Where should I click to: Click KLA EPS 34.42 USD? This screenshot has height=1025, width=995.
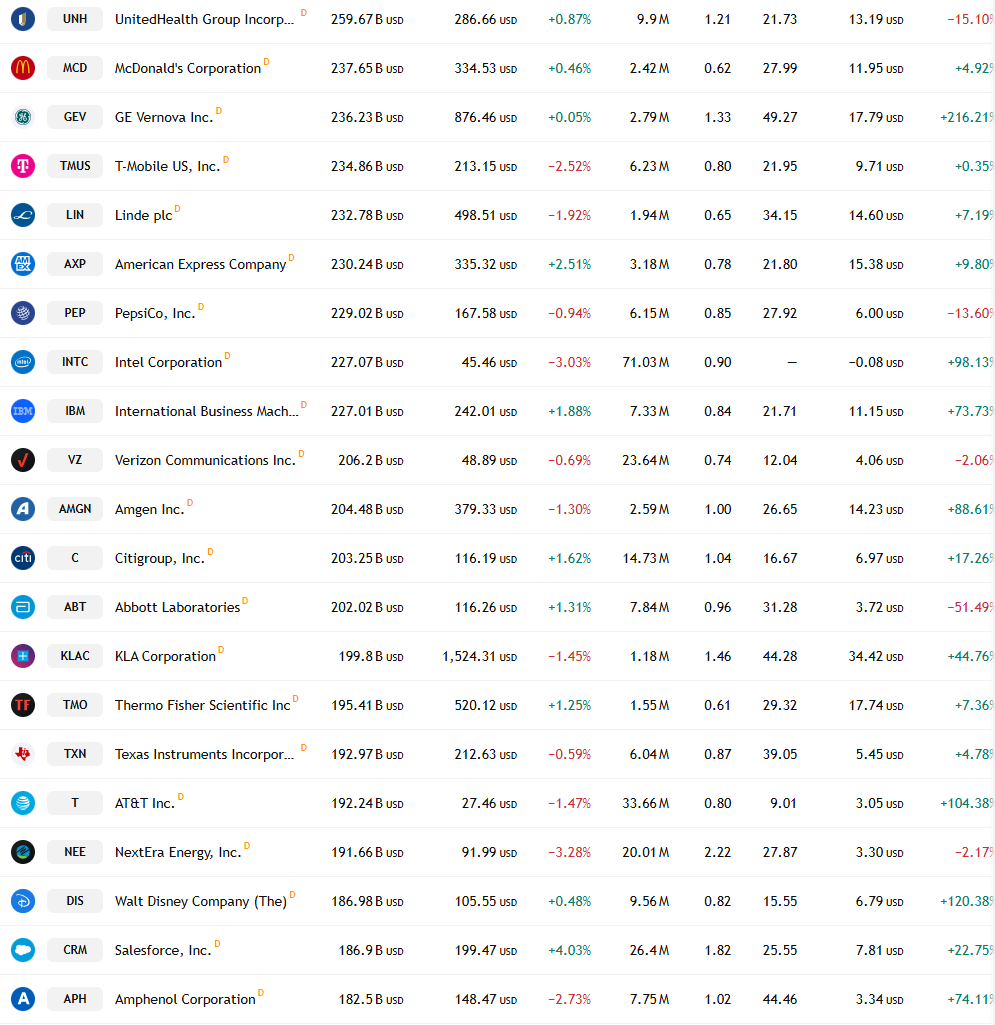coord(876,656)
